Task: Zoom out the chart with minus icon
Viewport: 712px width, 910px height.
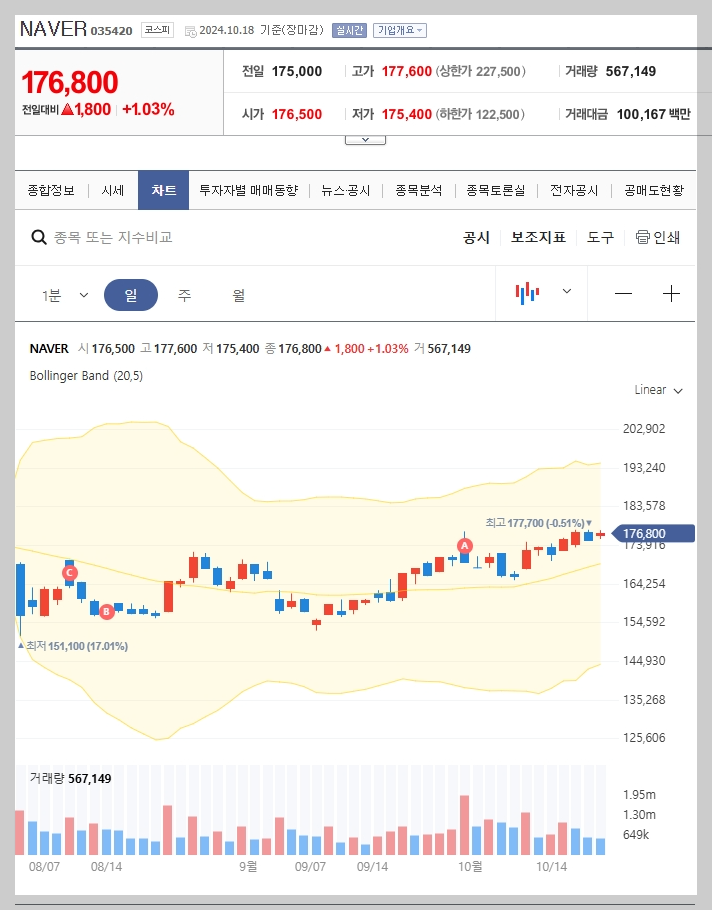Action: pyautogui.click(x=623, y=293)
